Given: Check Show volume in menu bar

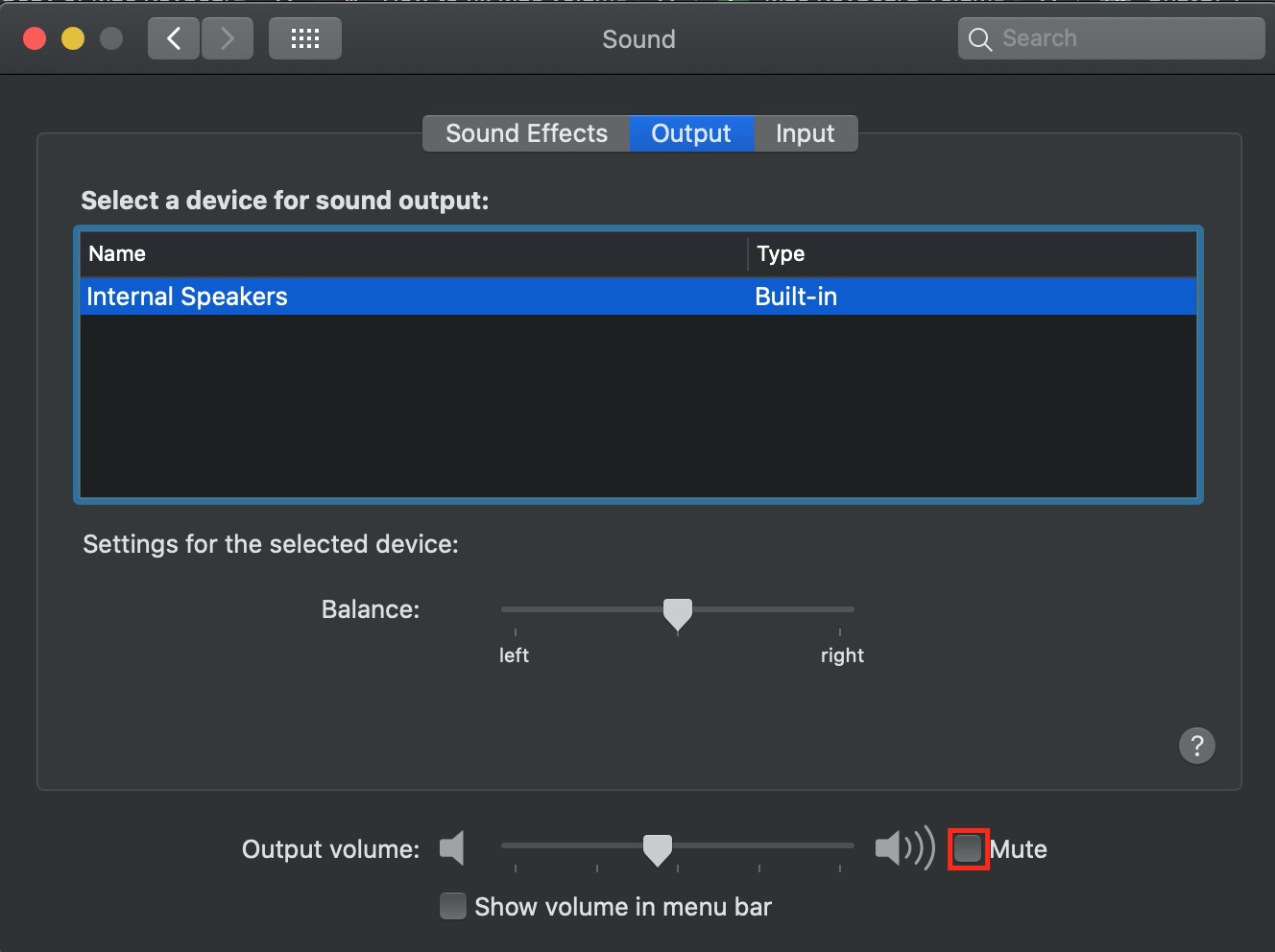Looking at the screenshot, I should coord(452,906).
